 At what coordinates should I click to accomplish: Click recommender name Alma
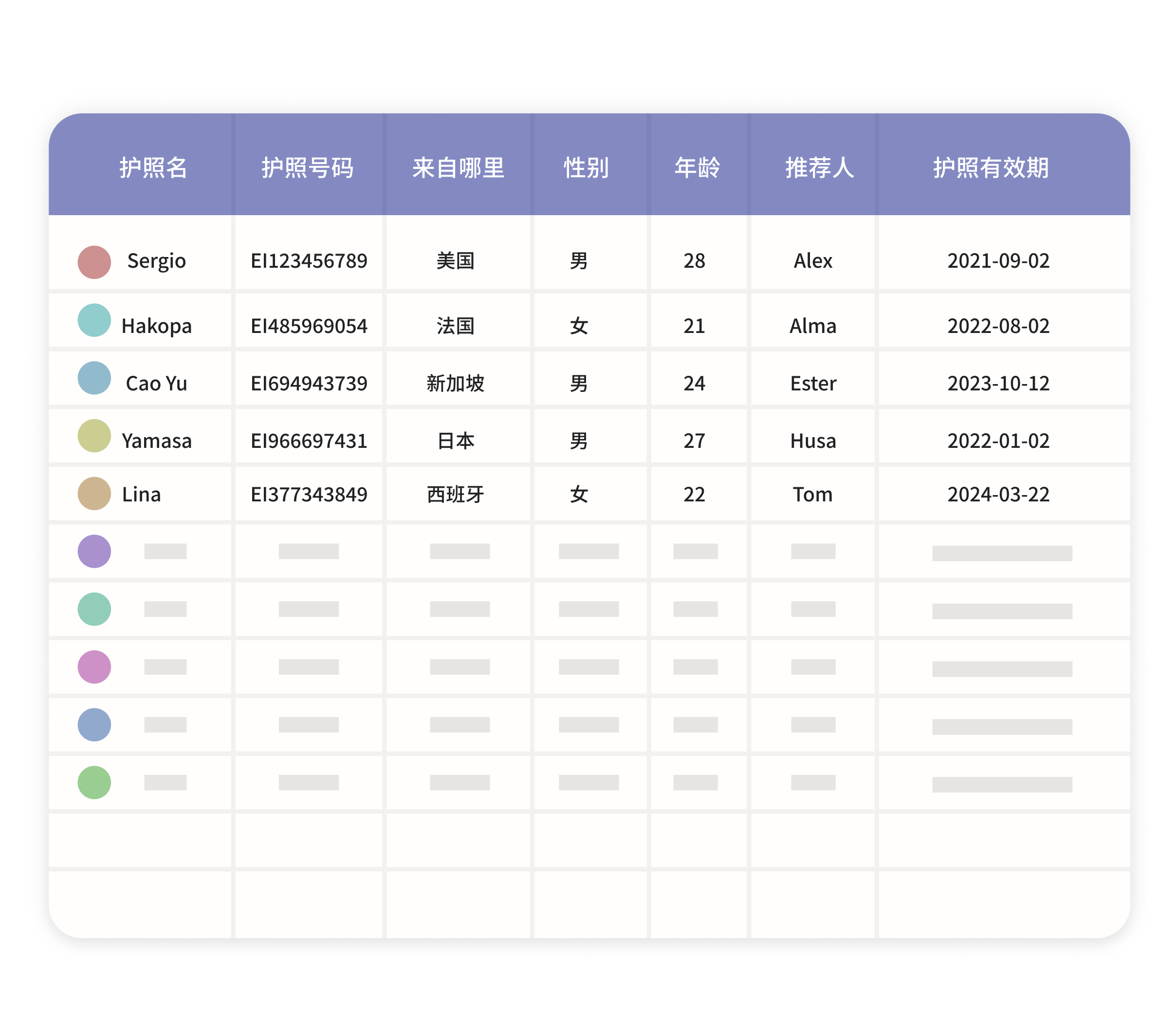[813, 326]
